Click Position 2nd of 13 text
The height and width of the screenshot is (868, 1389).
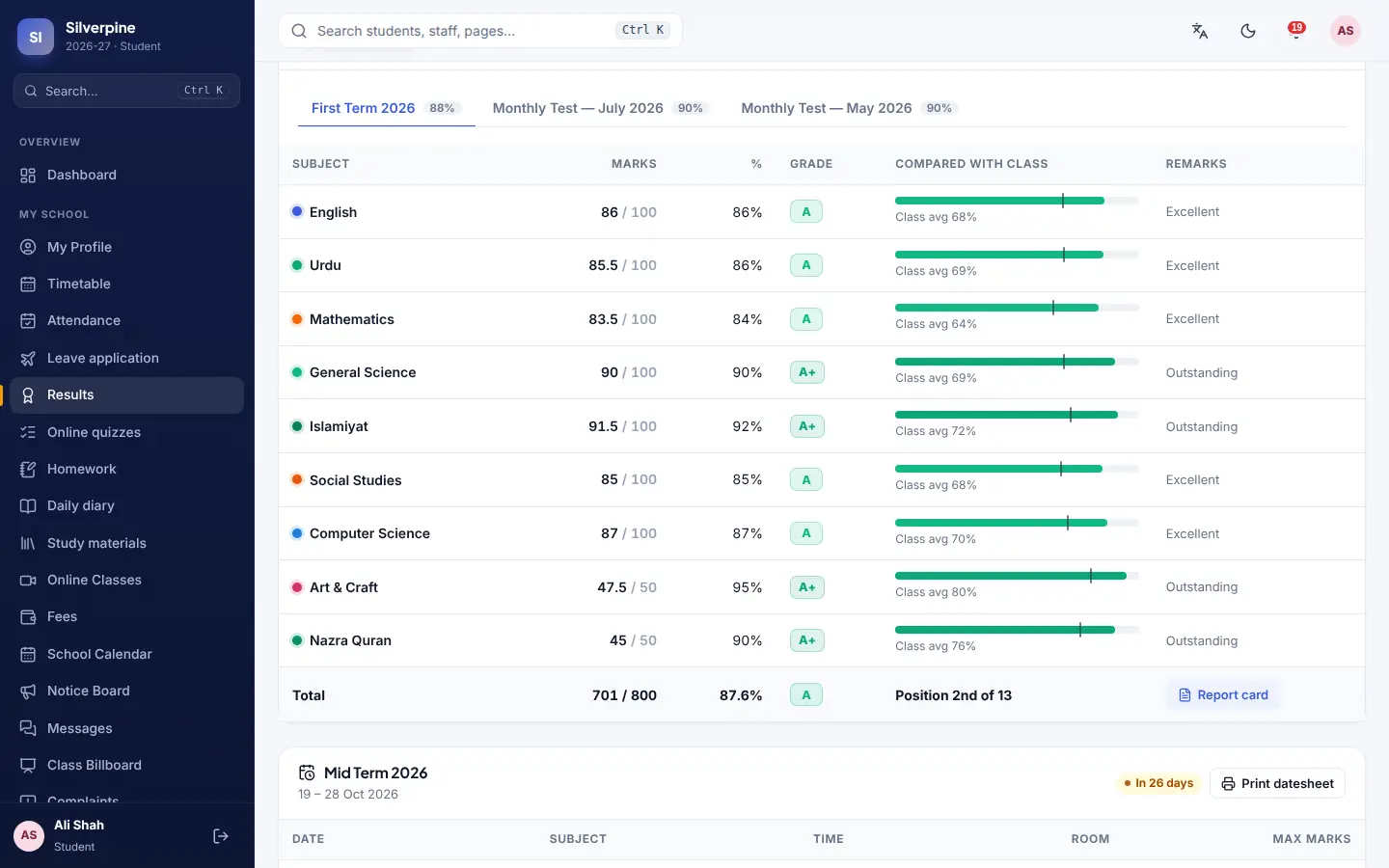point(953,695)
